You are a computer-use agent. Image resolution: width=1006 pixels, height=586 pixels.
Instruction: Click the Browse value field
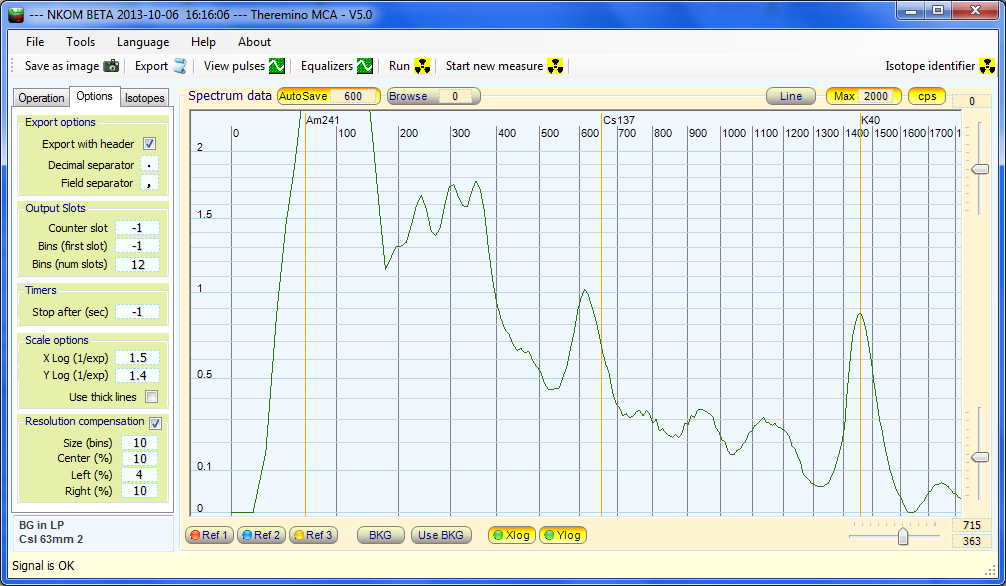click(455, 96)
